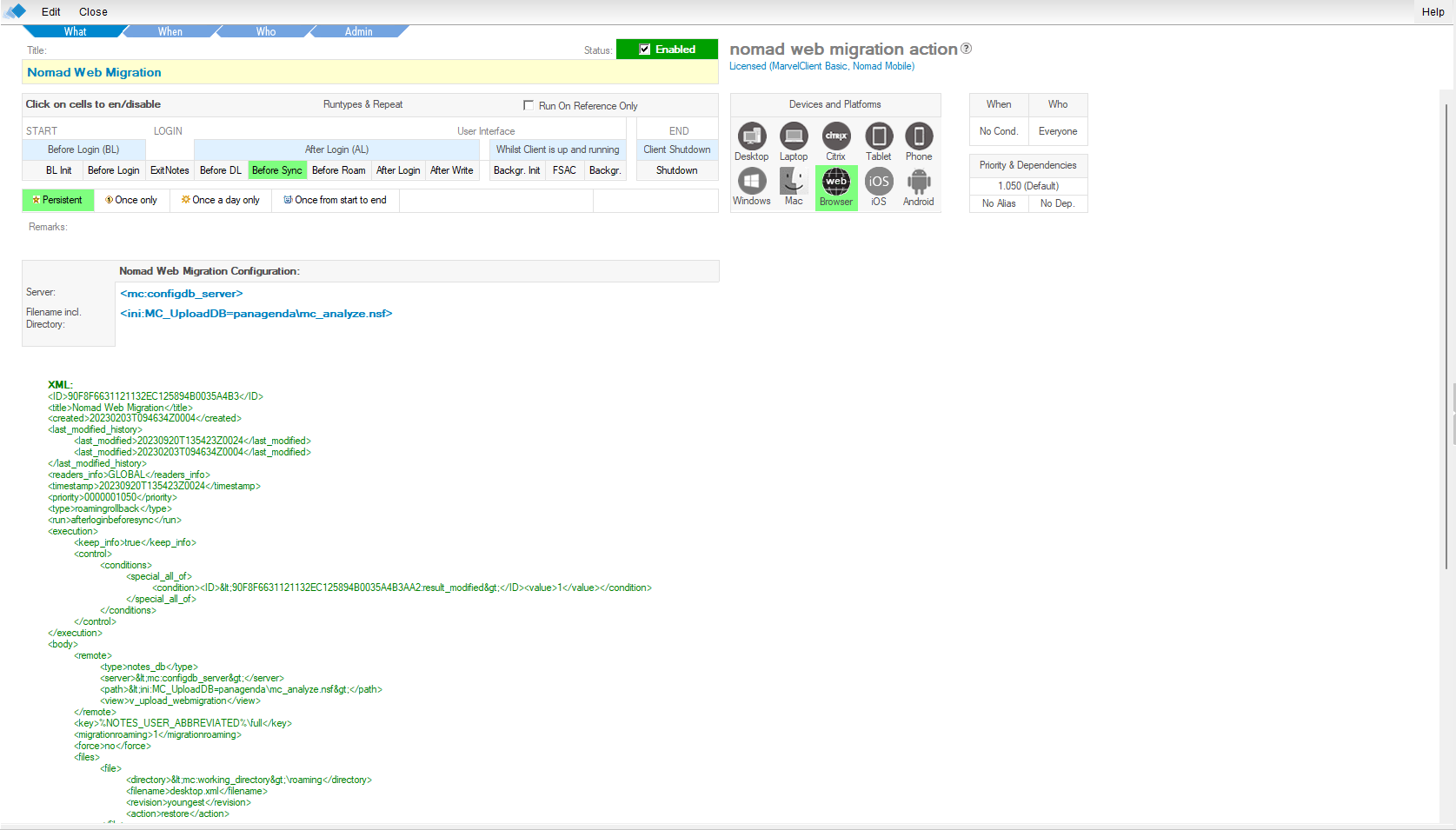Select the Phone device icon
The height and width of the screenshot is (830, 1456).
[x=919, y=136]
